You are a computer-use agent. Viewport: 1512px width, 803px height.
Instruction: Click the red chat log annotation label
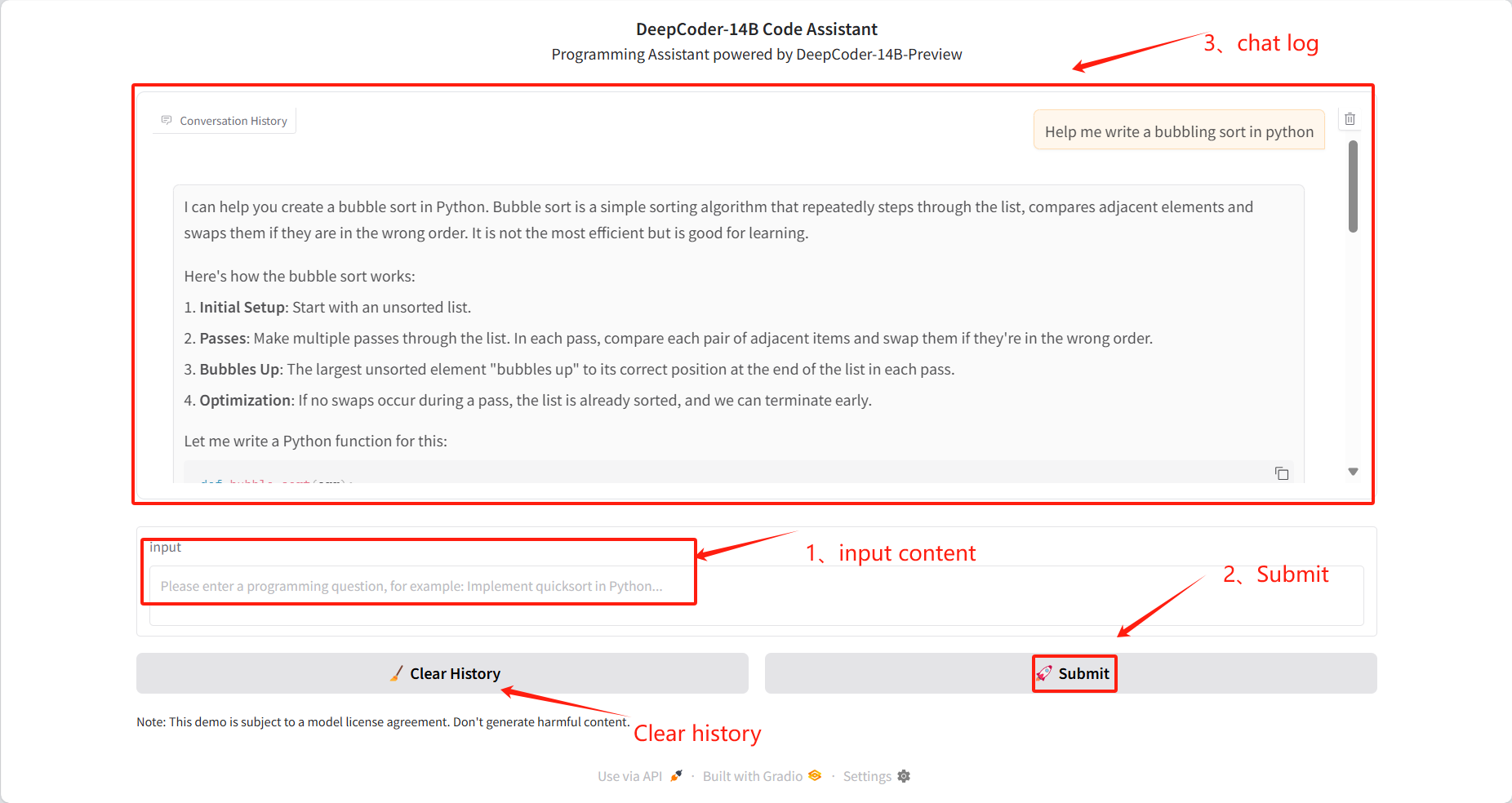click(1277, 43)
